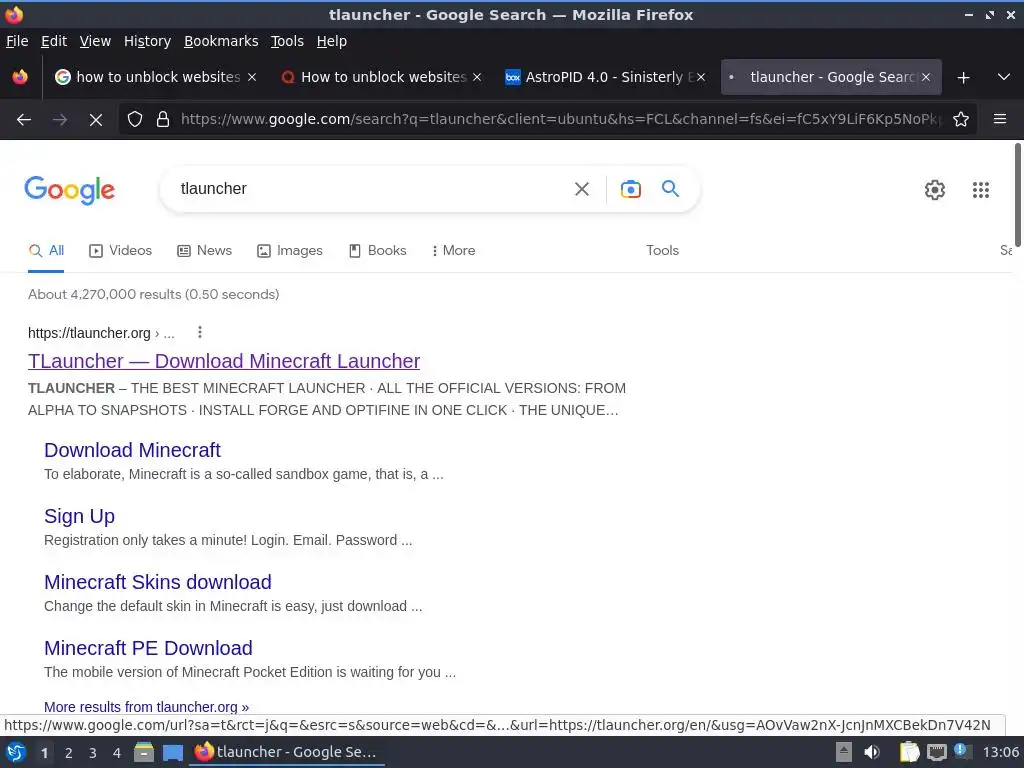
Task: Click the address bar URL
Action: [560, 119]
